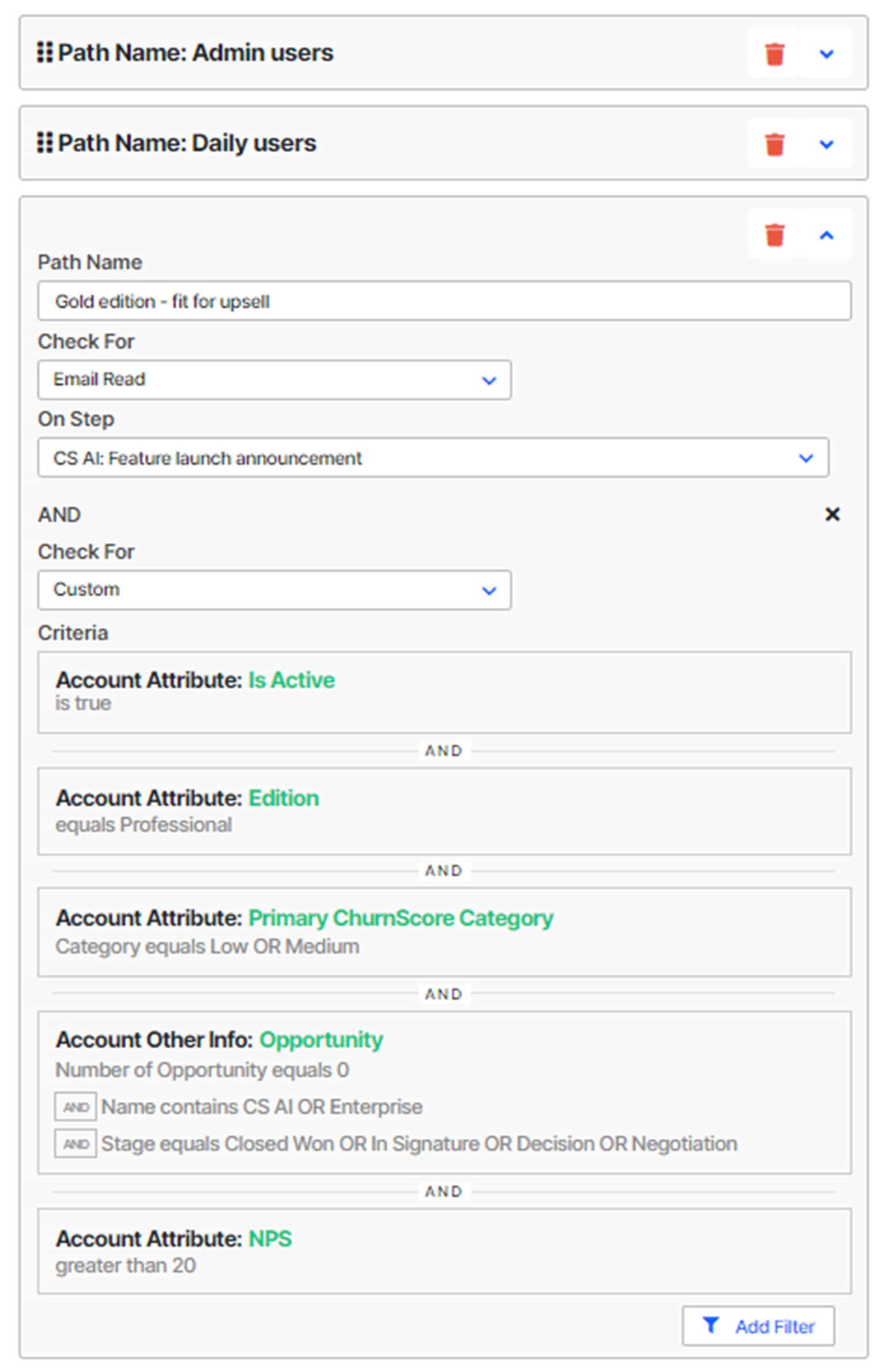Delete the Daily users path
The image size is (882, 1372).
coord(774,144)
